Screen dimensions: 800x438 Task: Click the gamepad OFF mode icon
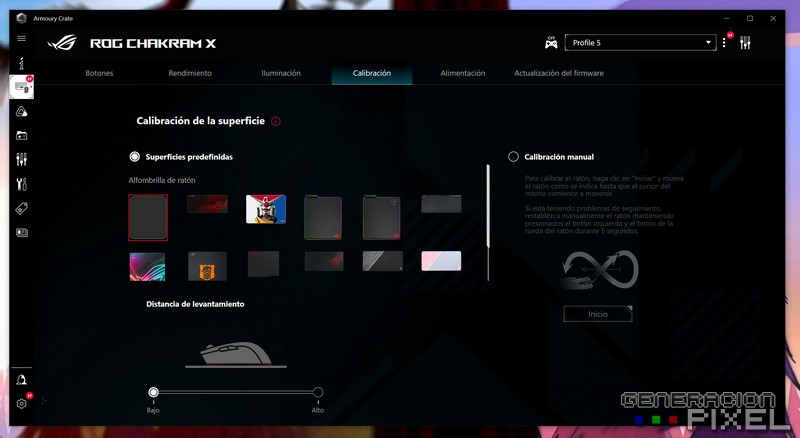(551, 43)
